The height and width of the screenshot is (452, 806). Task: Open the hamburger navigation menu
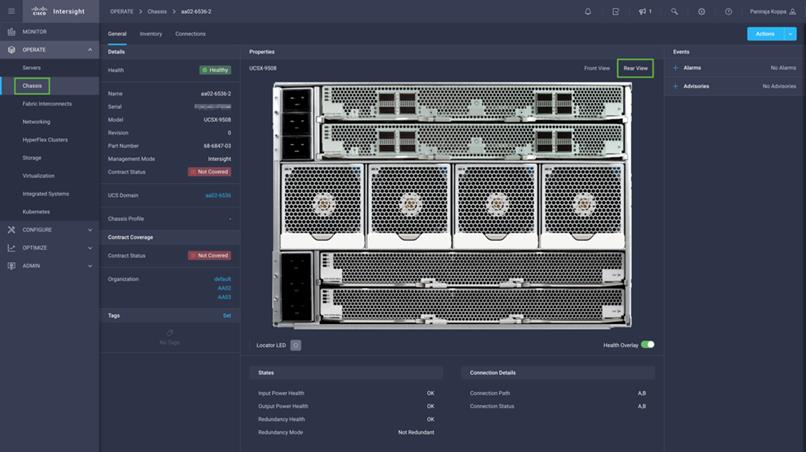point(12,11)
